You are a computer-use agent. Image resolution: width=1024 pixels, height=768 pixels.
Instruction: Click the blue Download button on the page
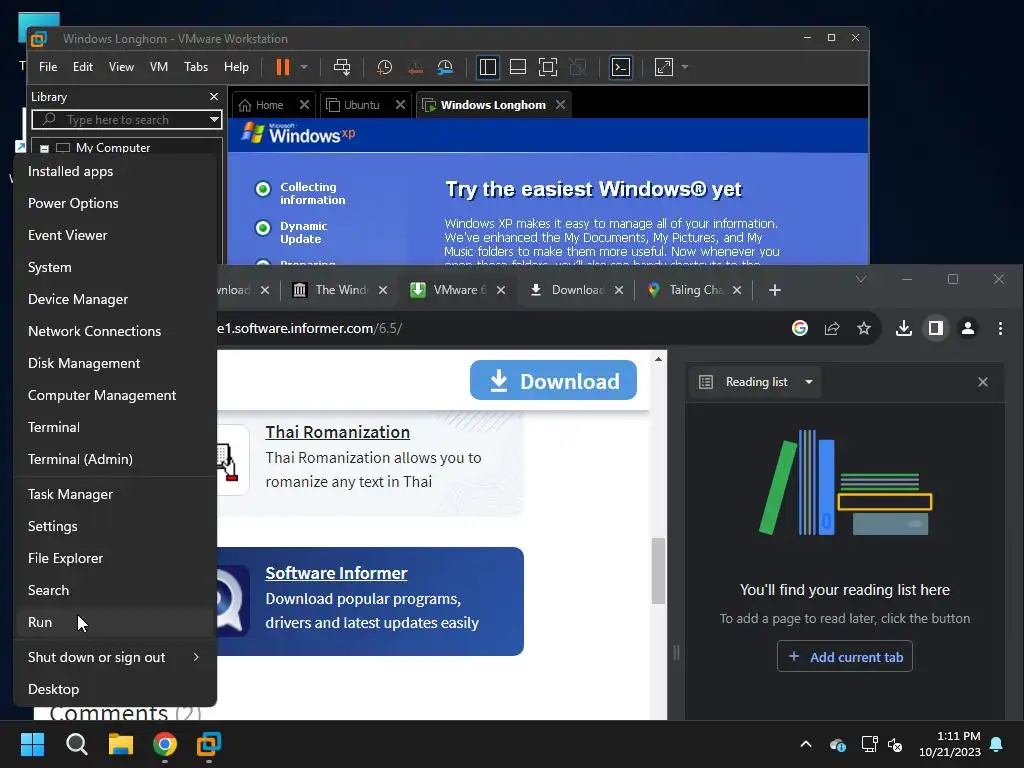point(552,380)
